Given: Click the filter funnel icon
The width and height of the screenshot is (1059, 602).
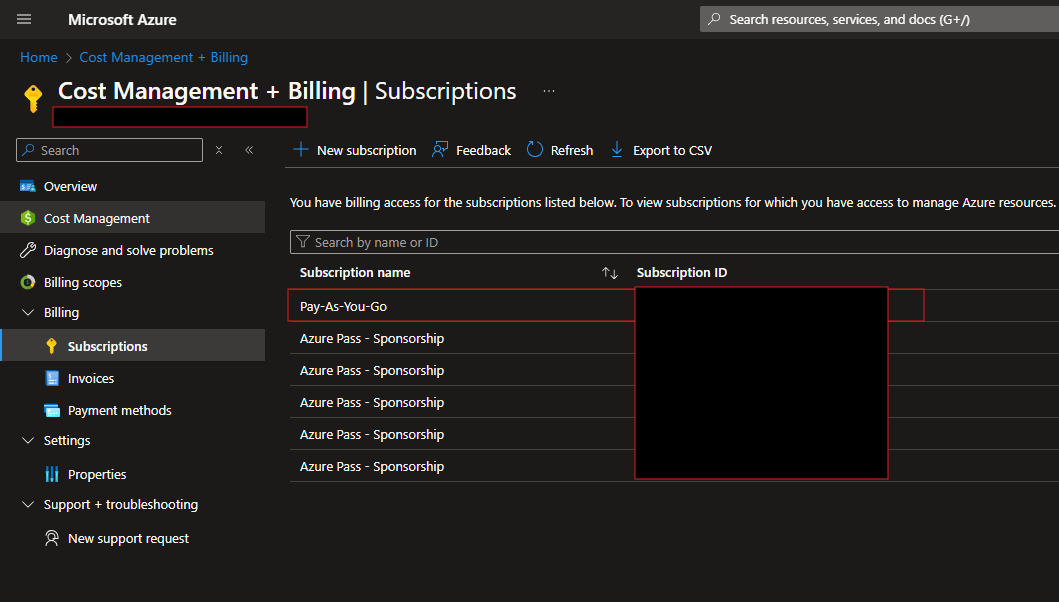Looking at the screenshot, I should [x=303, y=242].
